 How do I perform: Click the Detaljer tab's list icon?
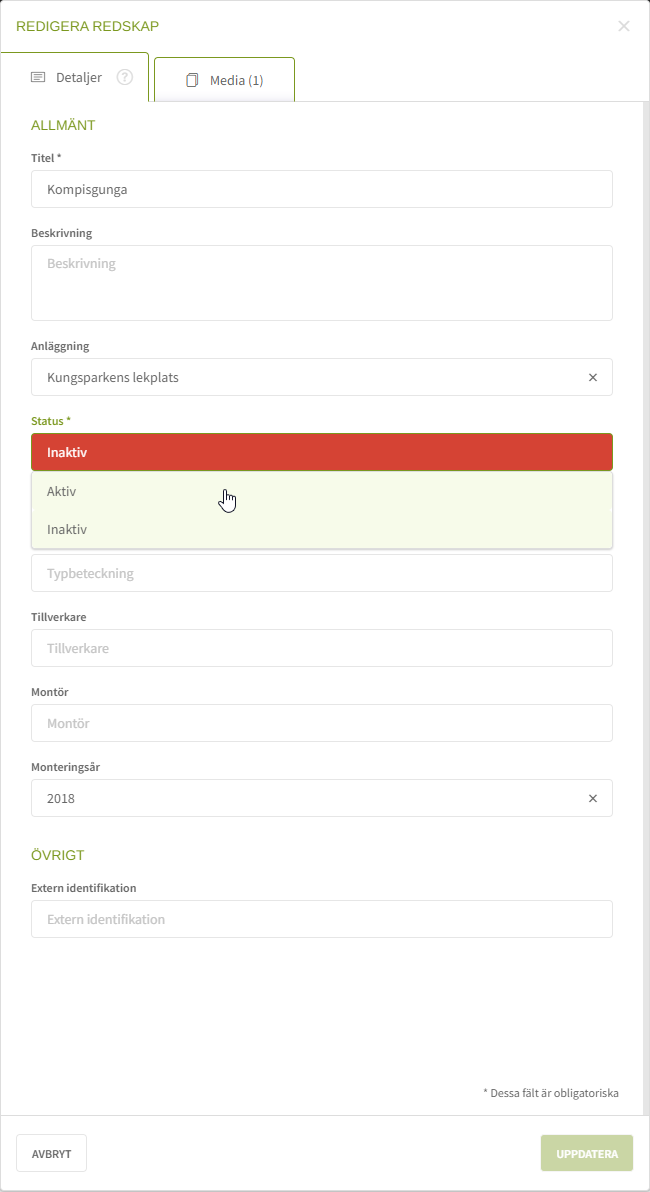(38, 77)
